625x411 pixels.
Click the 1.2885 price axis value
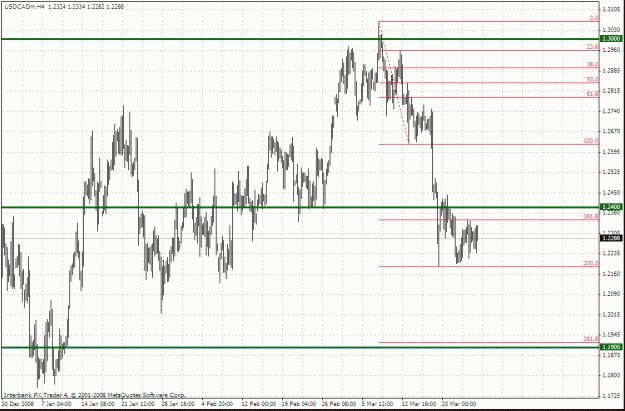pos(611,70)
